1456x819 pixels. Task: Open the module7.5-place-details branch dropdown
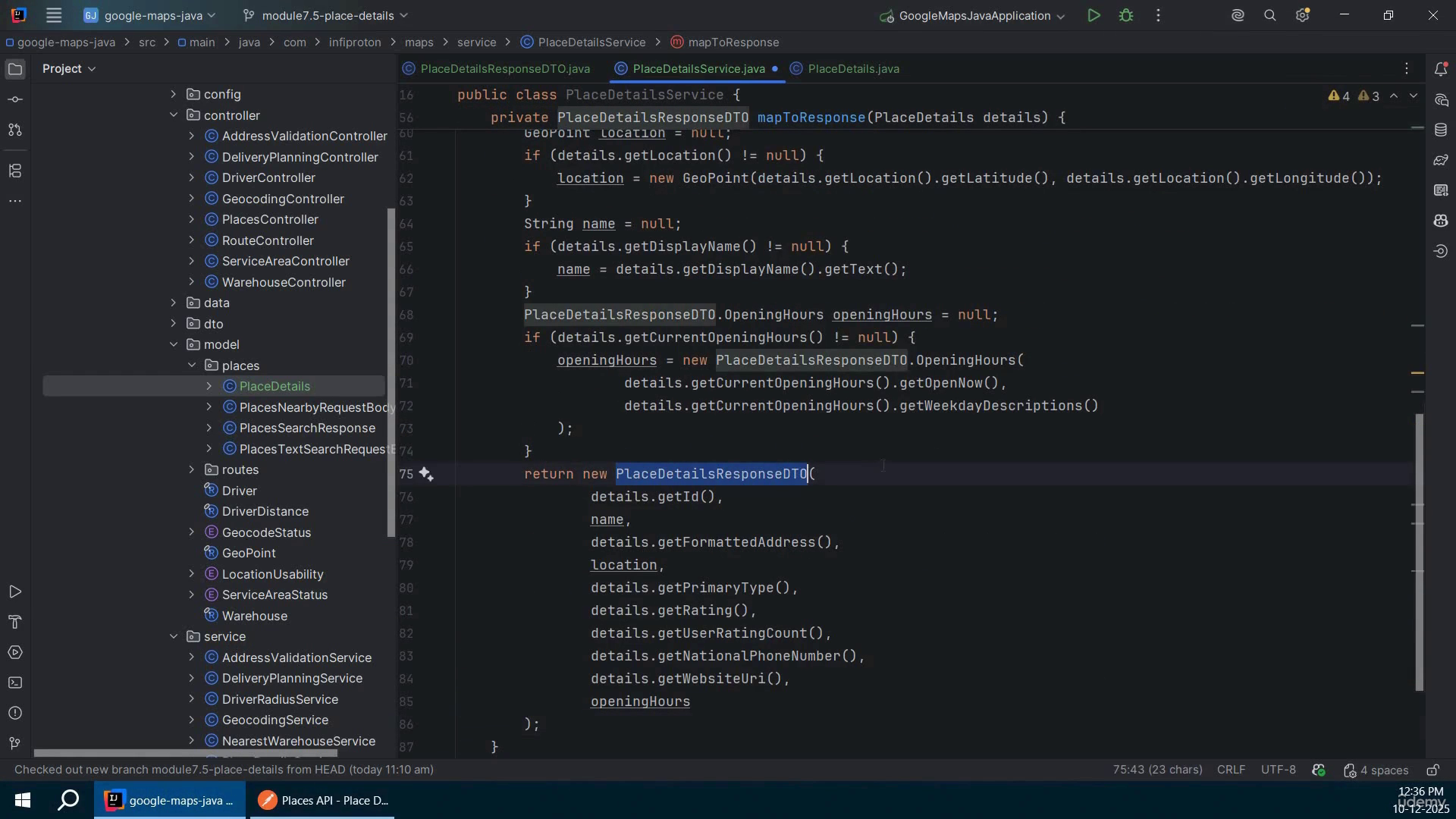click(x=325, y=15)
